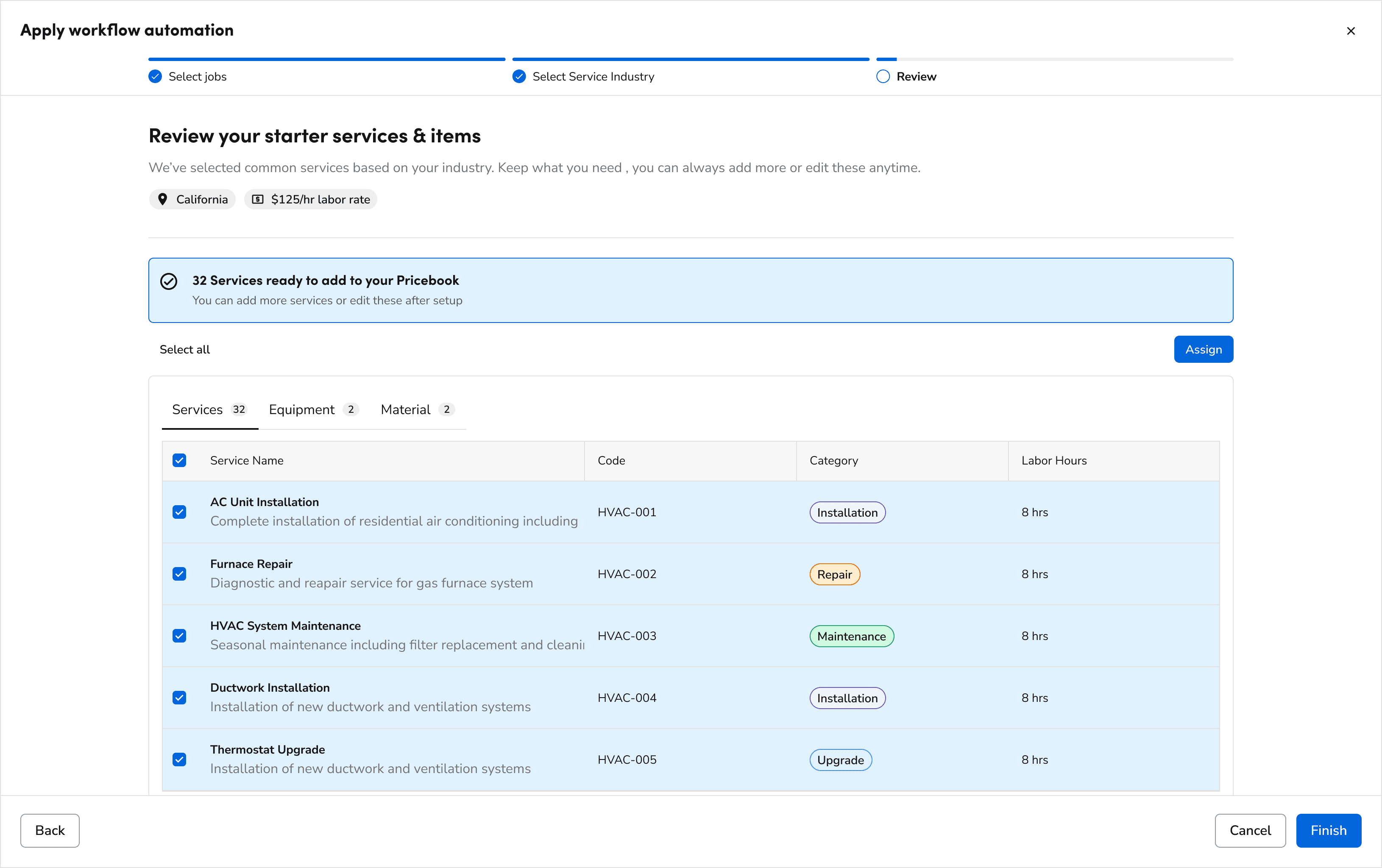Image resolution: width=1382 pixels, height=868 pixels.
Task: Close the workflow automation dialog
Action: click(1351, 31)
